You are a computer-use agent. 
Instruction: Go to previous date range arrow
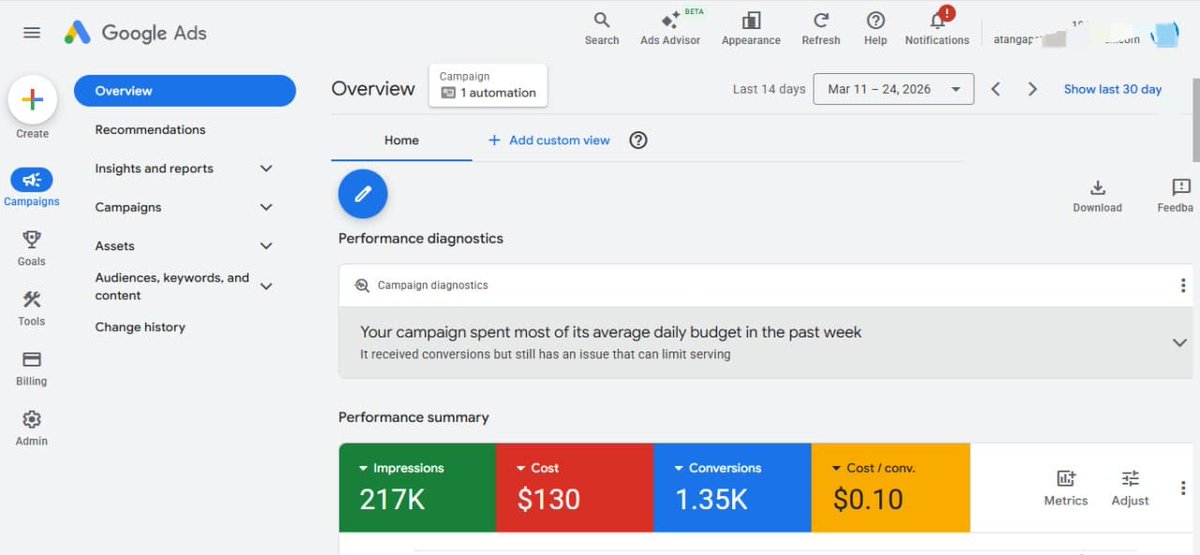tap(996, 89)
